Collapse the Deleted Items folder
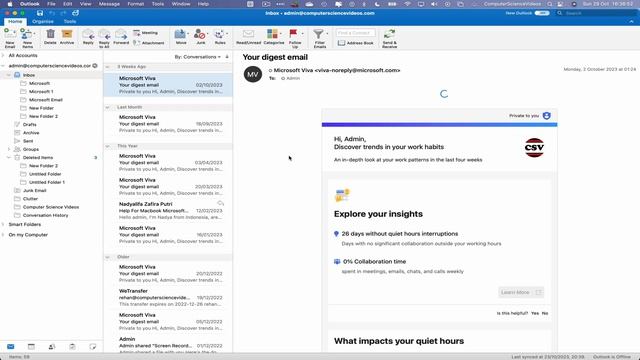Viewport: 640px width, 360px height. point(9,158)
